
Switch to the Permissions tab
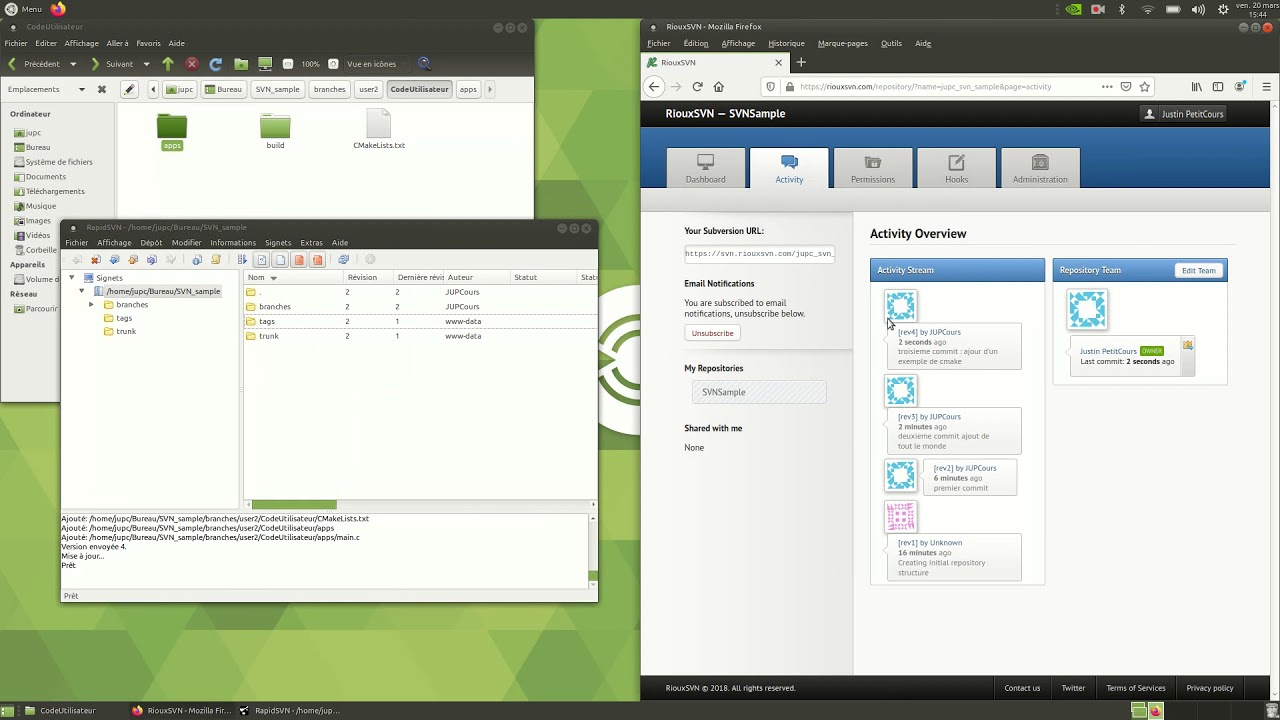pos(873,168)
